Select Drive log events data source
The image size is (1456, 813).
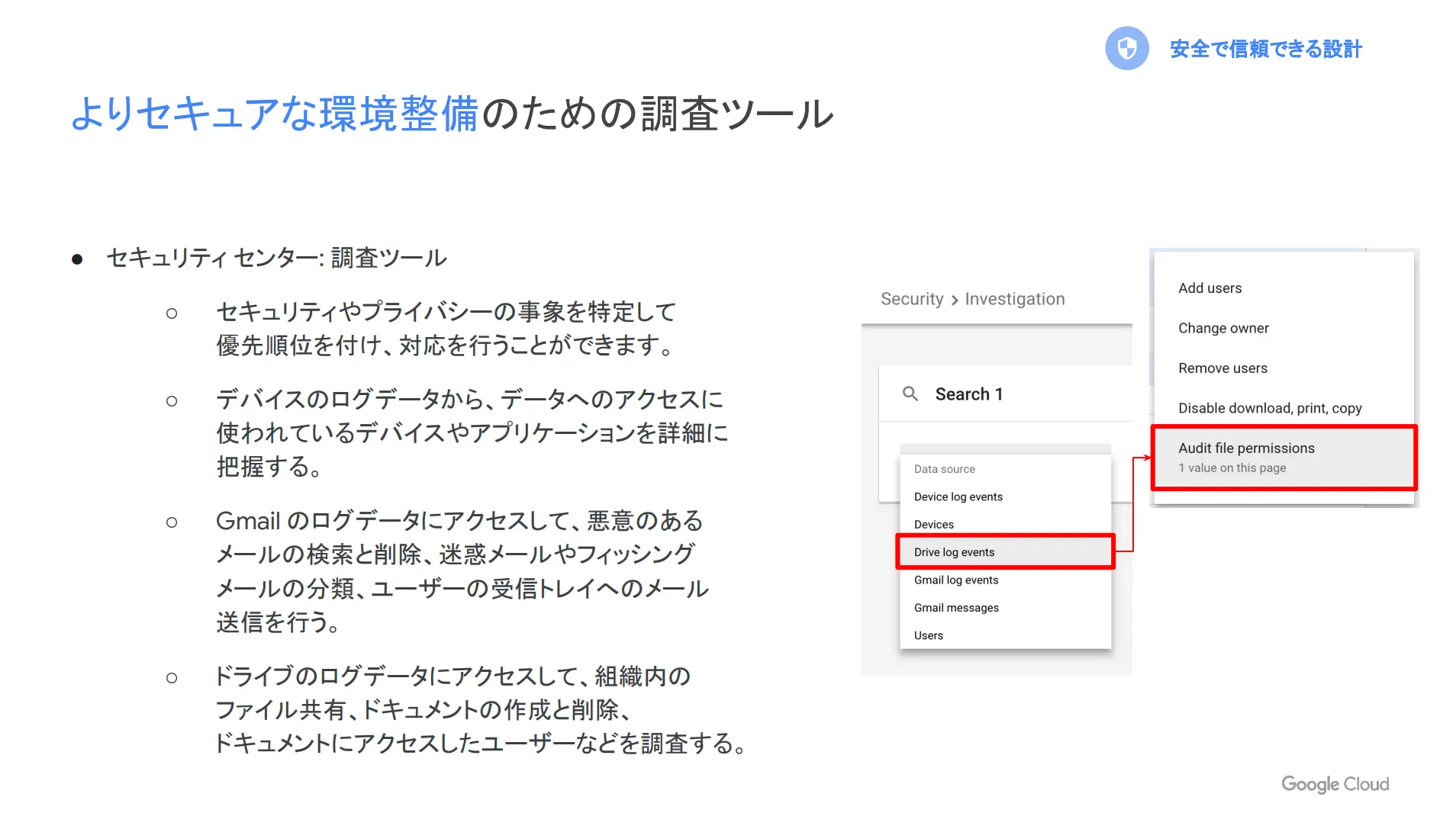pos(1005,552)
